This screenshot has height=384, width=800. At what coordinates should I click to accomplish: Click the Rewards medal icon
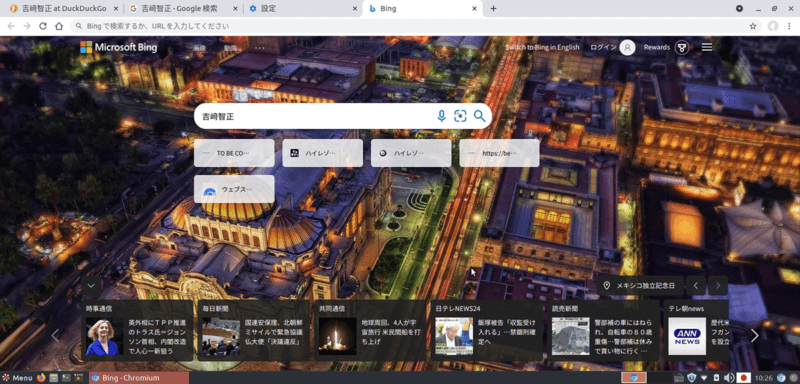pos(682,47)
